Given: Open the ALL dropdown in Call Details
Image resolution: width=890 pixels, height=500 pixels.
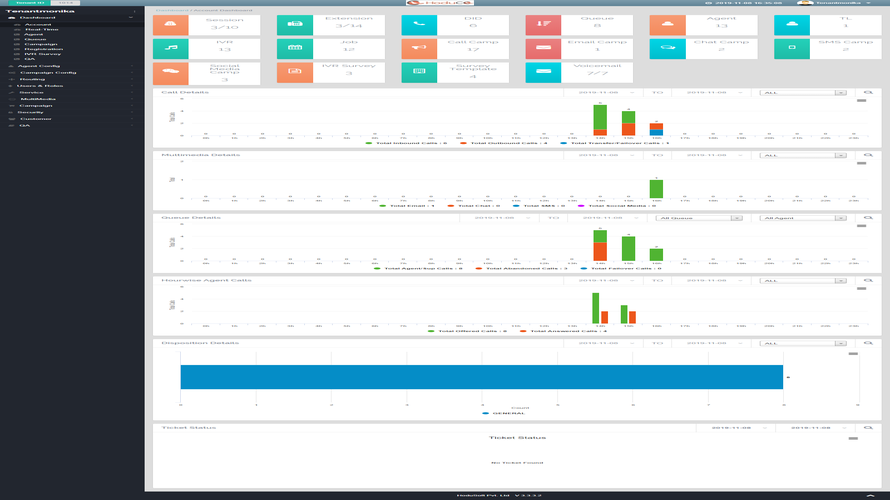Looking at the screenshot, I should [x=803, y=93].
